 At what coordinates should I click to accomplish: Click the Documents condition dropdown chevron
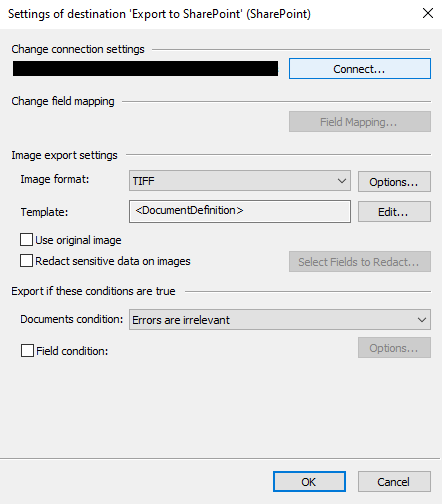[x=422, y=320]
